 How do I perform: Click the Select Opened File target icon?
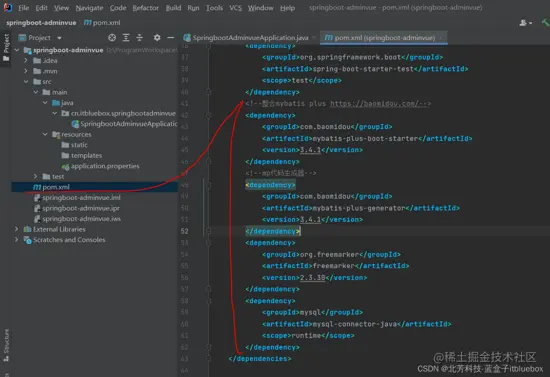point(112,38)
